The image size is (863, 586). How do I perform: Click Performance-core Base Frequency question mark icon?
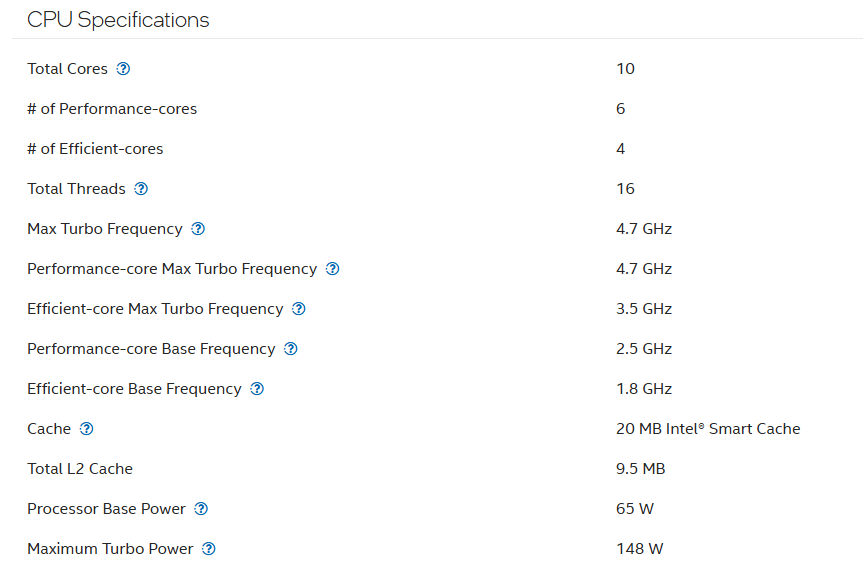(x=291, y=349)
